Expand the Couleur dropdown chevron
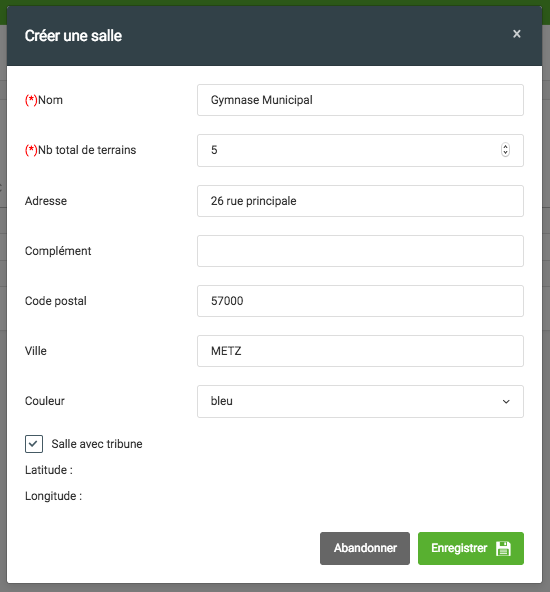Screen dimensions: 550x592 coord(506,401)
